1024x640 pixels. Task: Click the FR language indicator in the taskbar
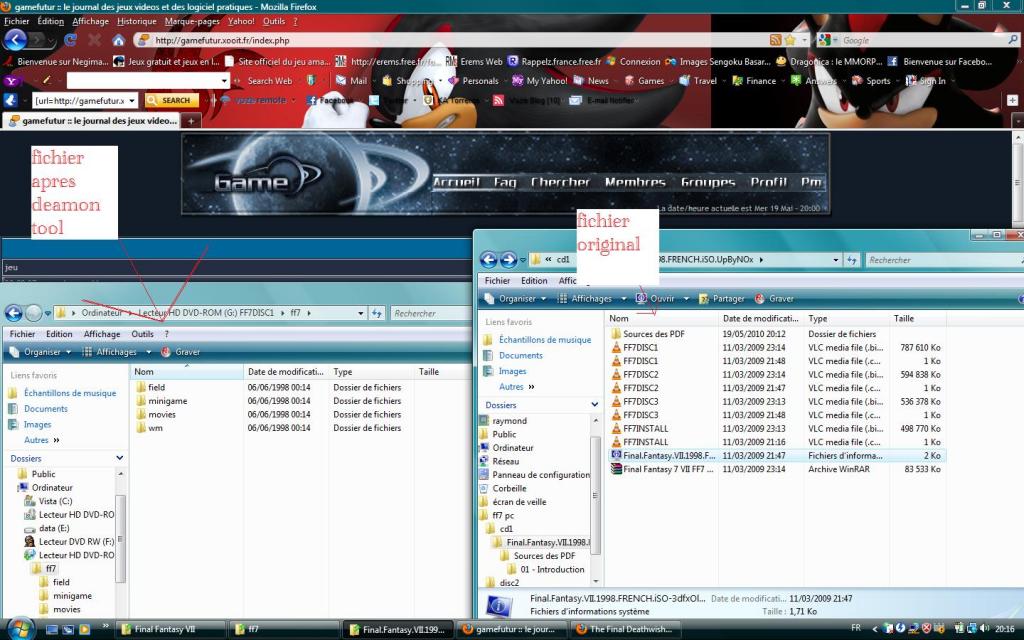[856, 628]
